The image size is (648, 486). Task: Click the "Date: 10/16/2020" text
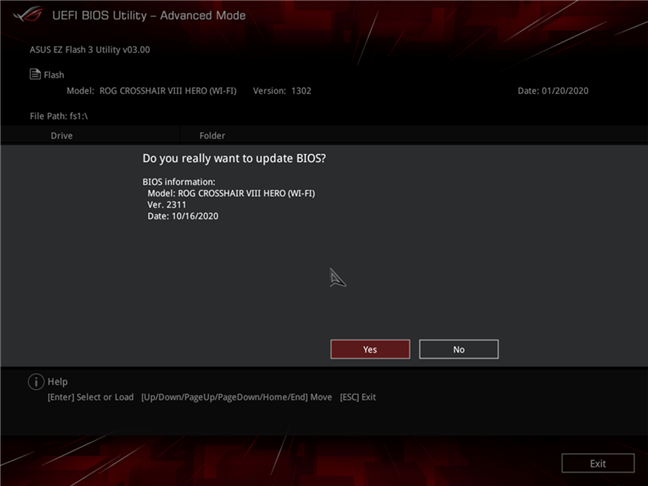(x=183, y=216)
